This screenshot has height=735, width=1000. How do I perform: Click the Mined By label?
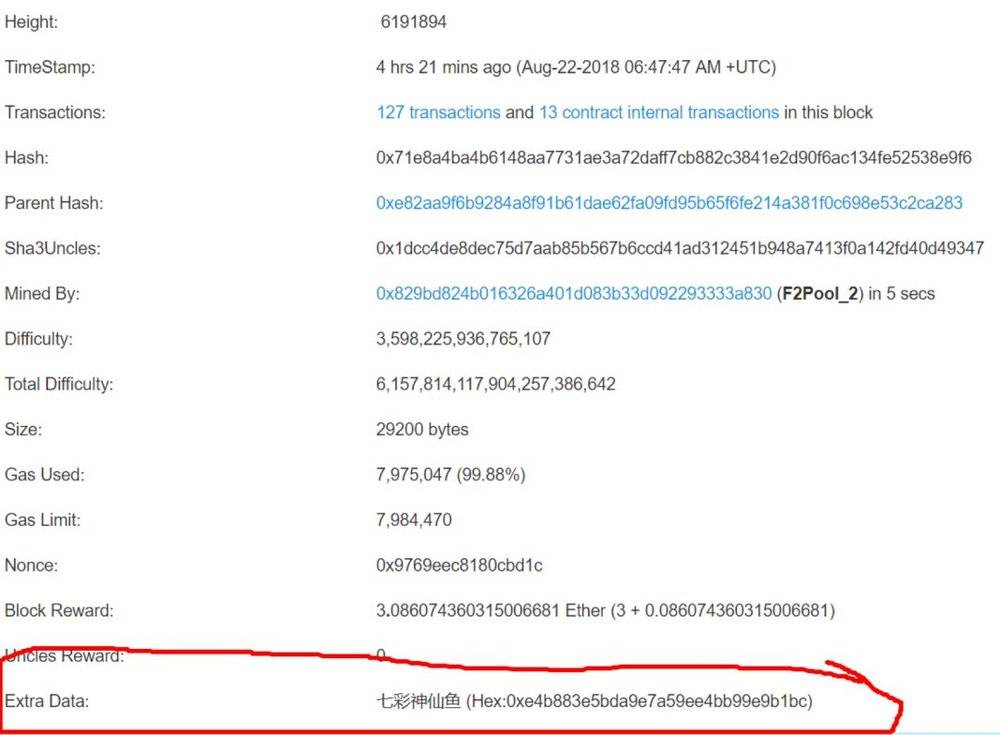tap(42, 293)
